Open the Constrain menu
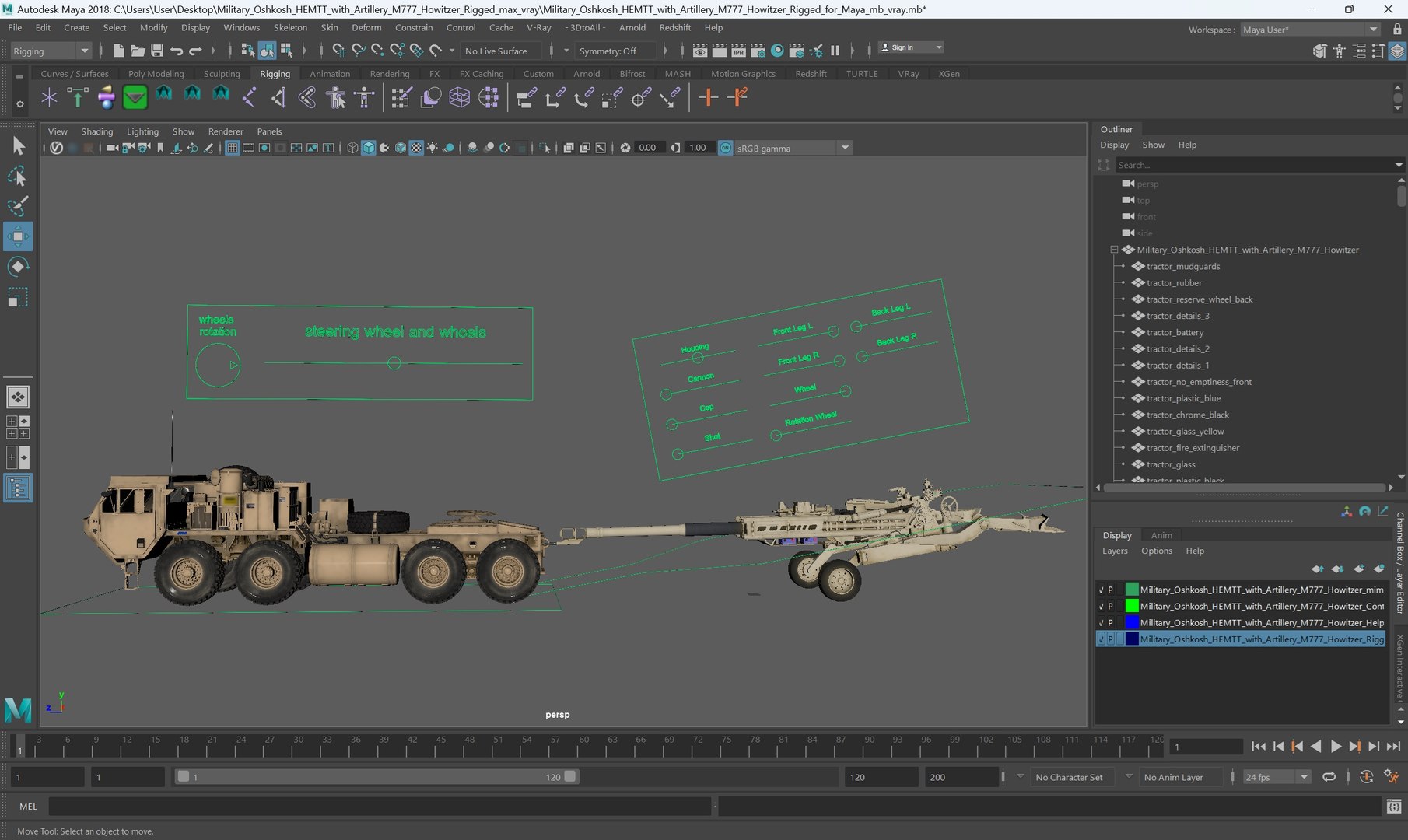 click(x=414, y=27)
